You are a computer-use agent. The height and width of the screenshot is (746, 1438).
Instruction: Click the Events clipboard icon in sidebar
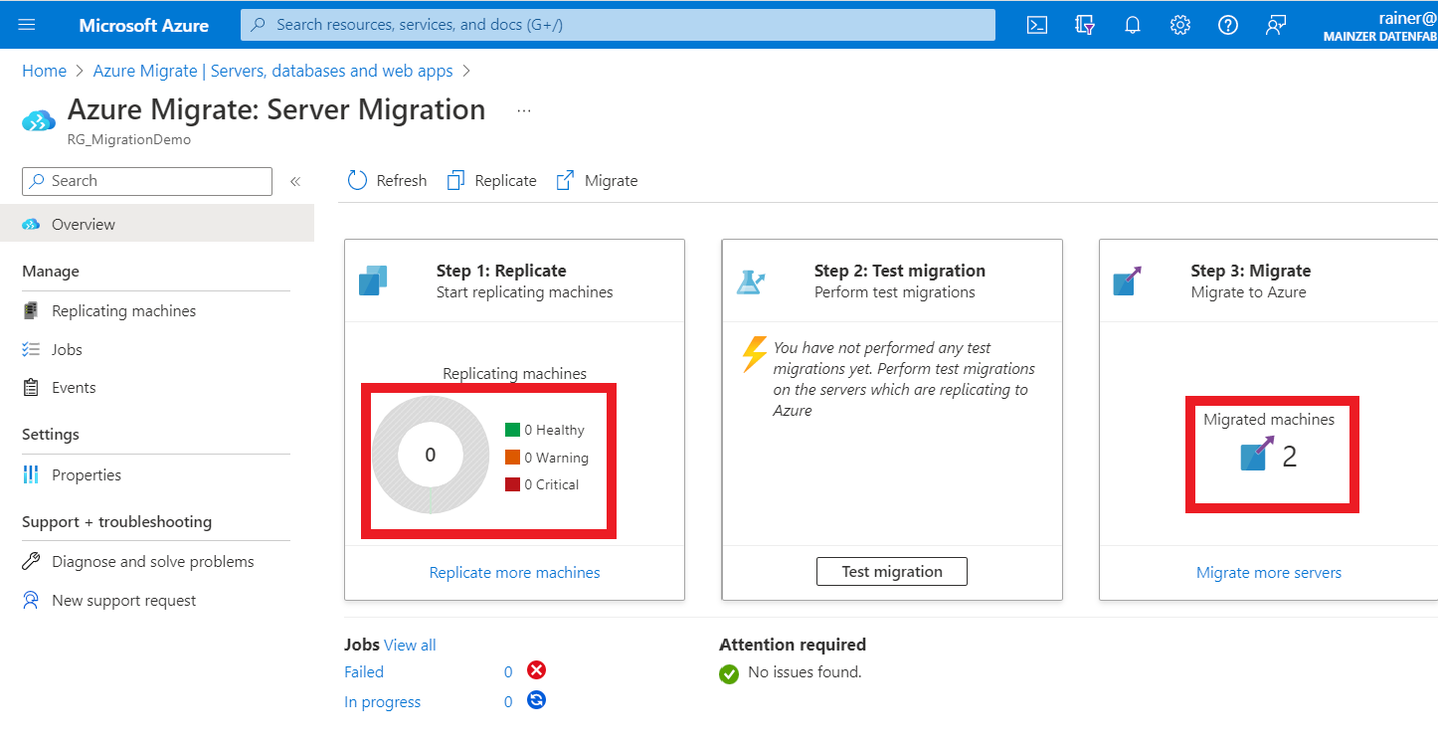[x=31, y=387]
